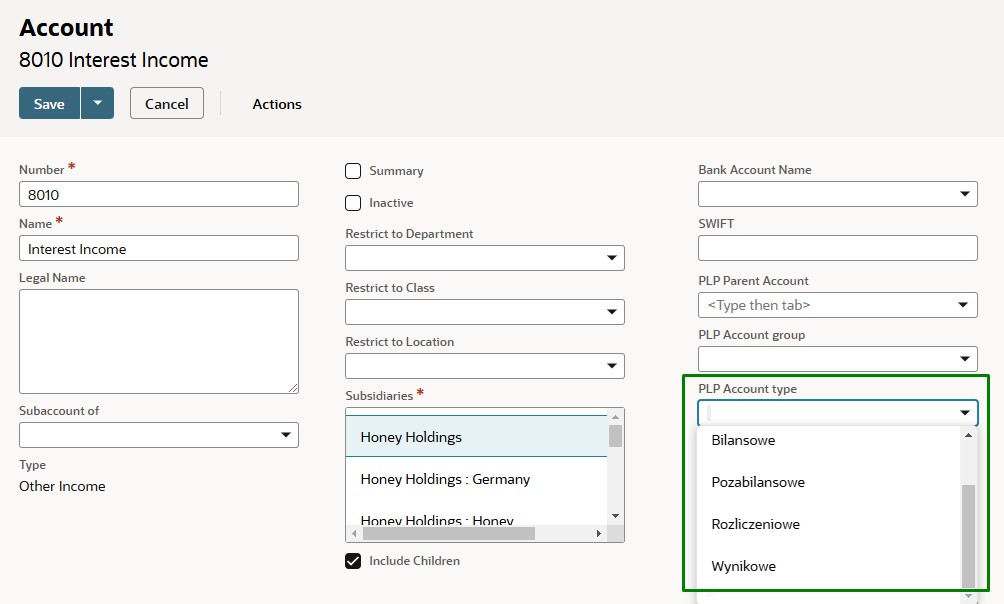Pick Rozliczeniowe in the dropdown list

pyautogui.click(x=755, y=524)
